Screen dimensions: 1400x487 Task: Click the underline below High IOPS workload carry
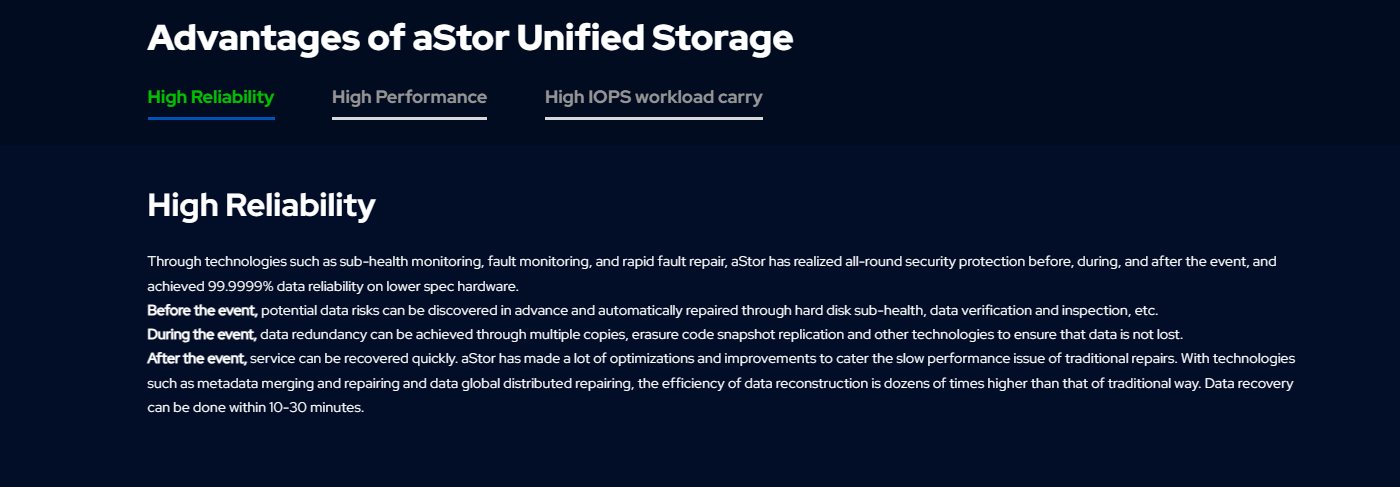(x=654, y=118)
